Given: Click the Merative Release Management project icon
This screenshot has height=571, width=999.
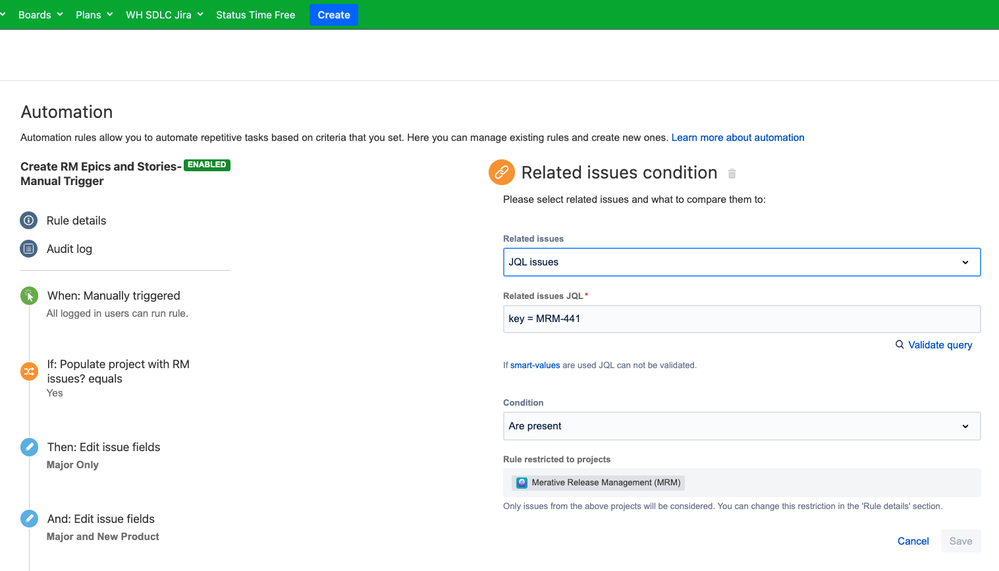Looking at the screenshot, I should pos(522,482).
